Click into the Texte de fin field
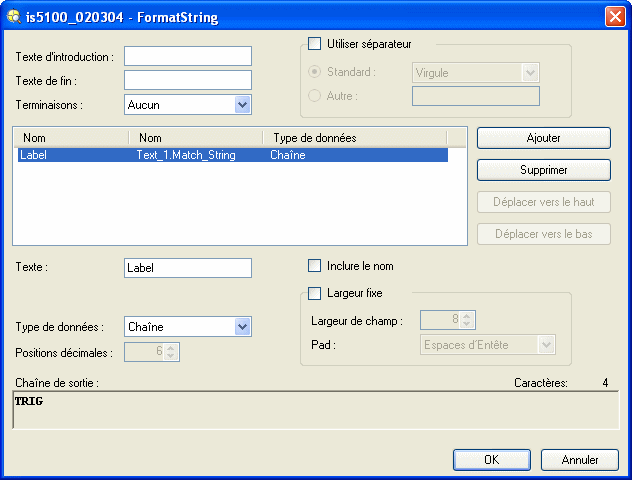The image size is (632, 480). click(187, 80)
